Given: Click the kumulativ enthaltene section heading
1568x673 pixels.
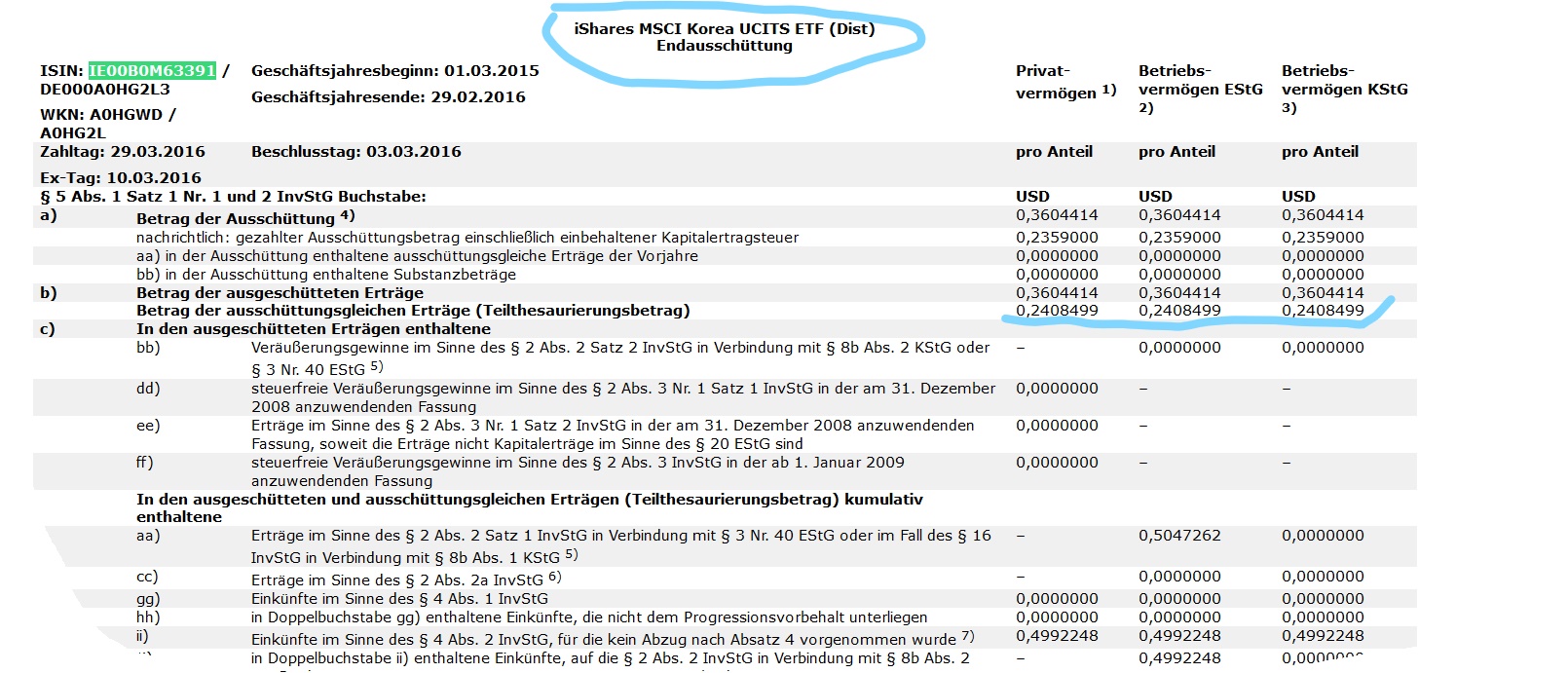Looking at the screenshot, I should [530, 507].
